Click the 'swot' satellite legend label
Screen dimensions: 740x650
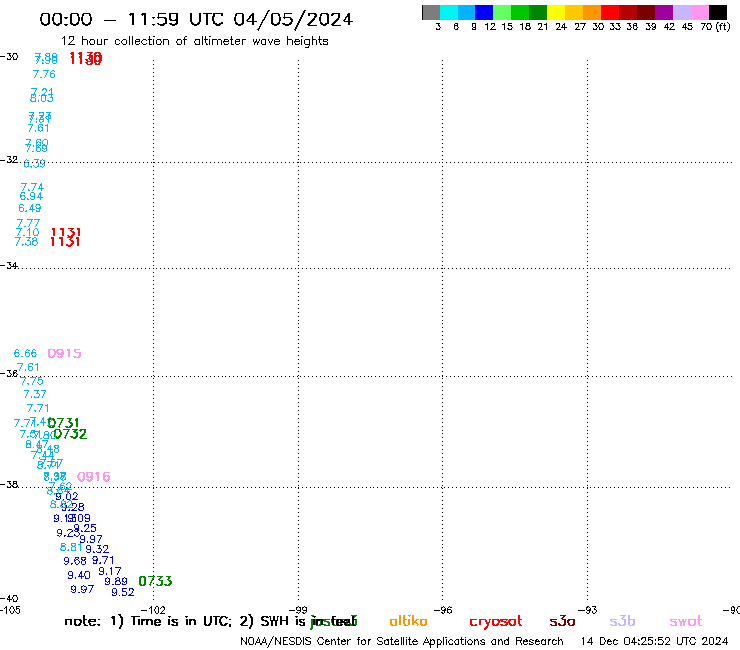coord(686,621)
